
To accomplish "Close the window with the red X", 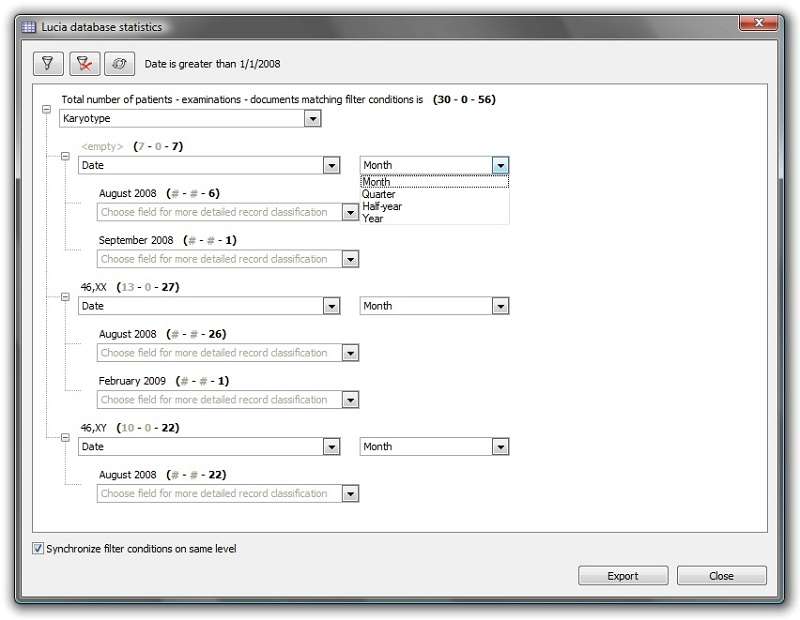I will pos(758,23).
